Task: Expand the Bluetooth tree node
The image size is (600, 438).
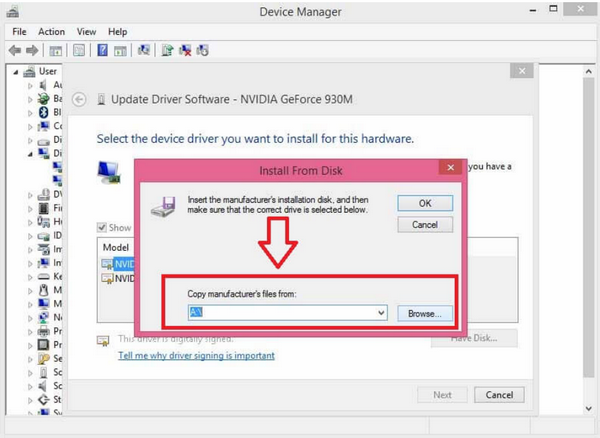Action: coord(30,112)
